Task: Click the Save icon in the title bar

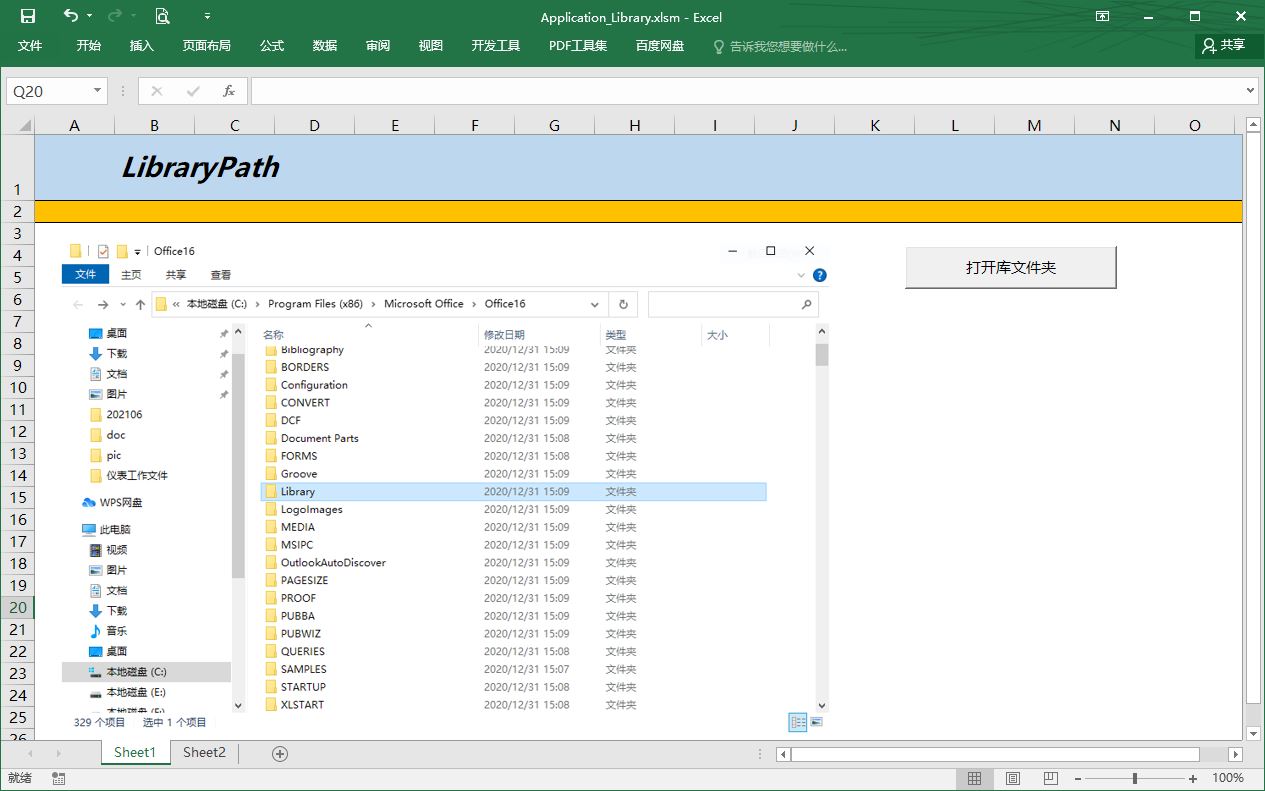Action: 28,16
